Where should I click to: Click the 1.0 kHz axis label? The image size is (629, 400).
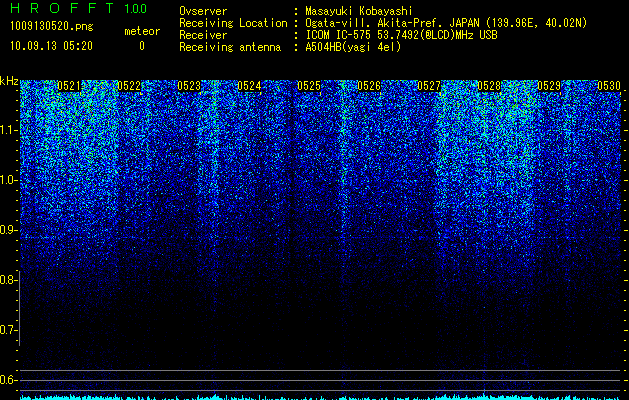(x=8, y=180)
